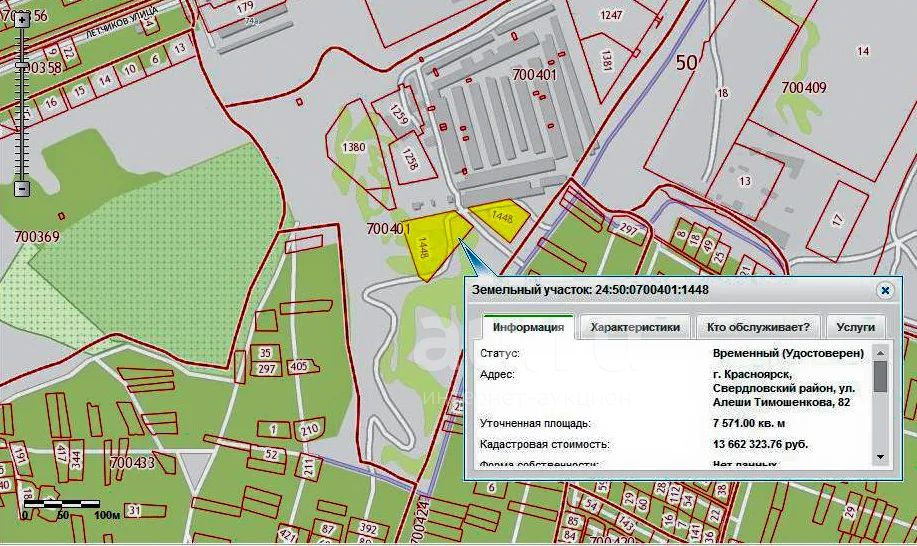917x546 pixels.
Task: Click parcel 1259 on the map
Action: 400,117
